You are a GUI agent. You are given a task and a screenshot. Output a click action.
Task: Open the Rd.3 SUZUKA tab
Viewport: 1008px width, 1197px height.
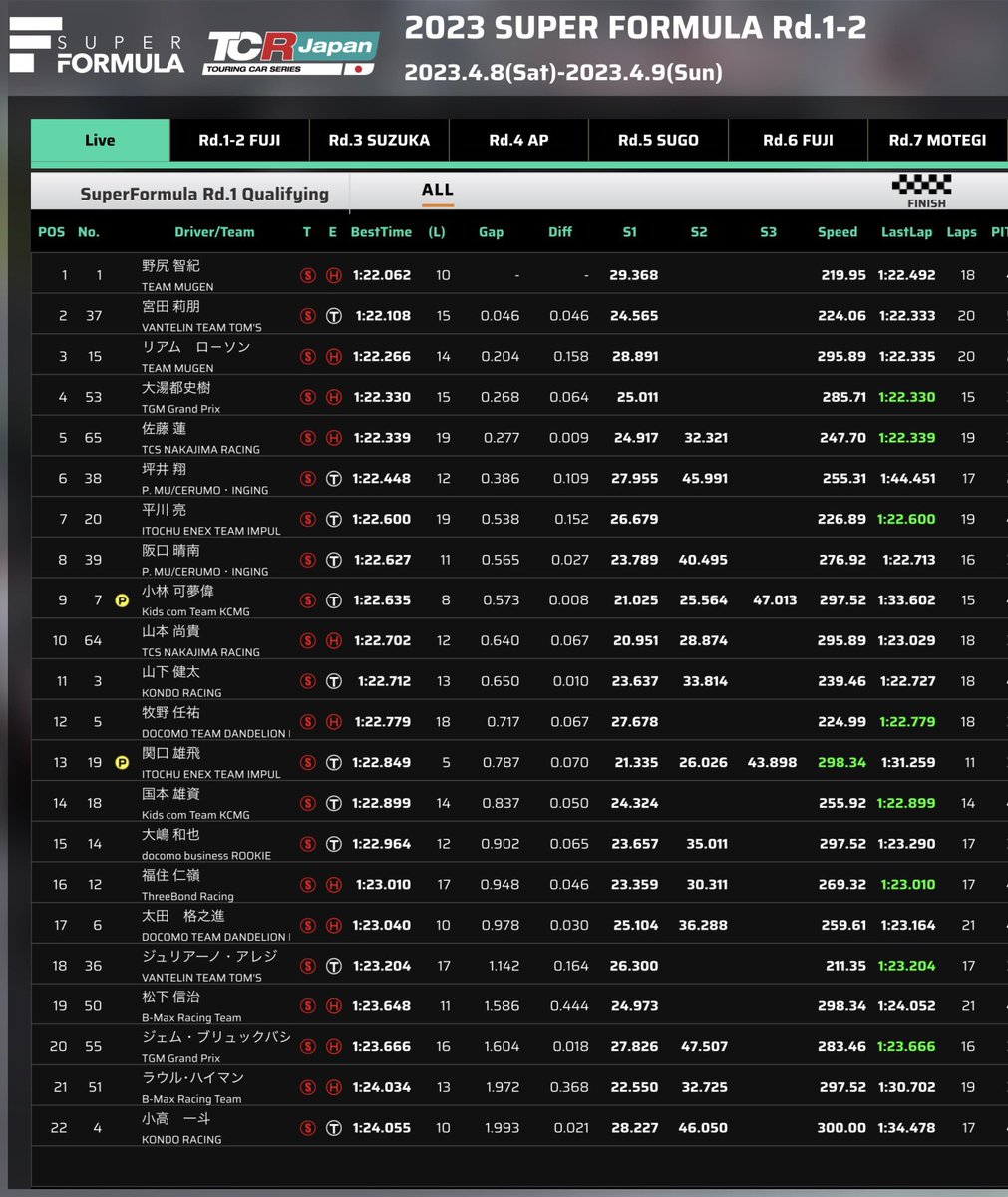[x=379, y=140]
